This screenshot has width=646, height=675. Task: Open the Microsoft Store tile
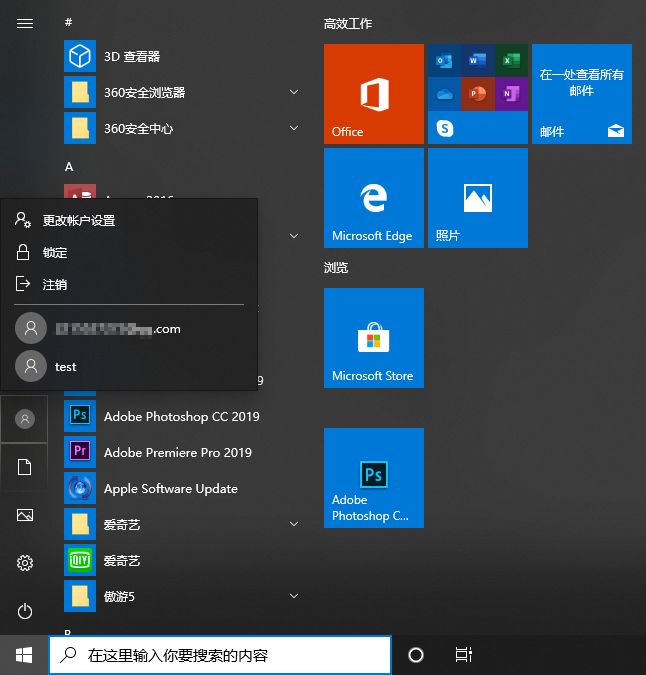point(374,338)
